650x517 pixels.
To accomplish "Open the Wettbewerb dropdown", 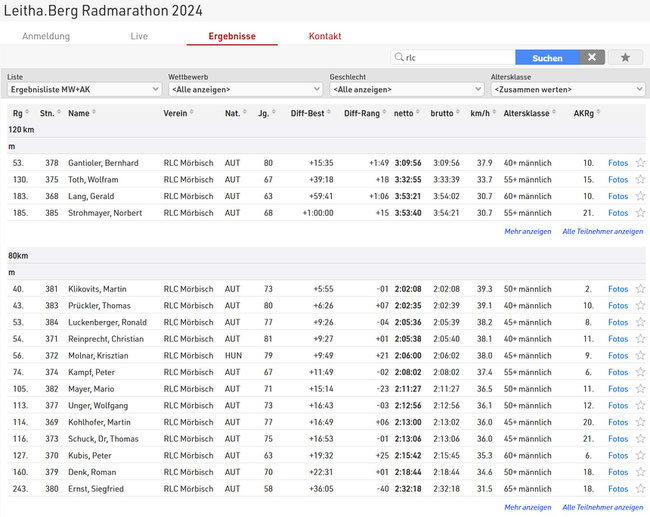I will (x=245, y=89).
